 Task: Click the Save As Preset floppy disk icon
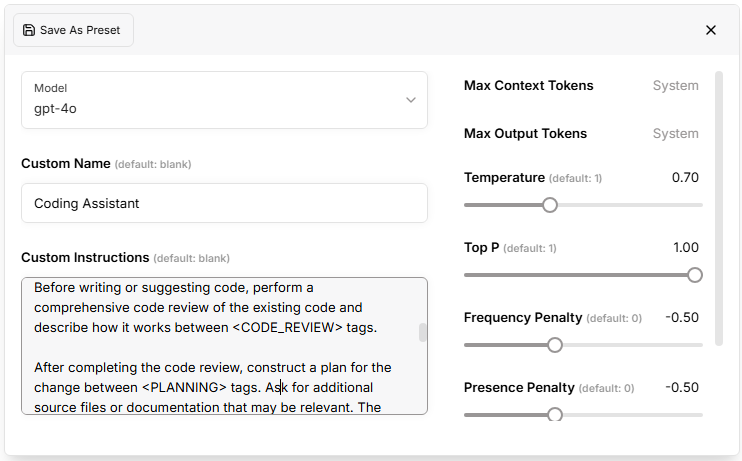tap(28, 30)
